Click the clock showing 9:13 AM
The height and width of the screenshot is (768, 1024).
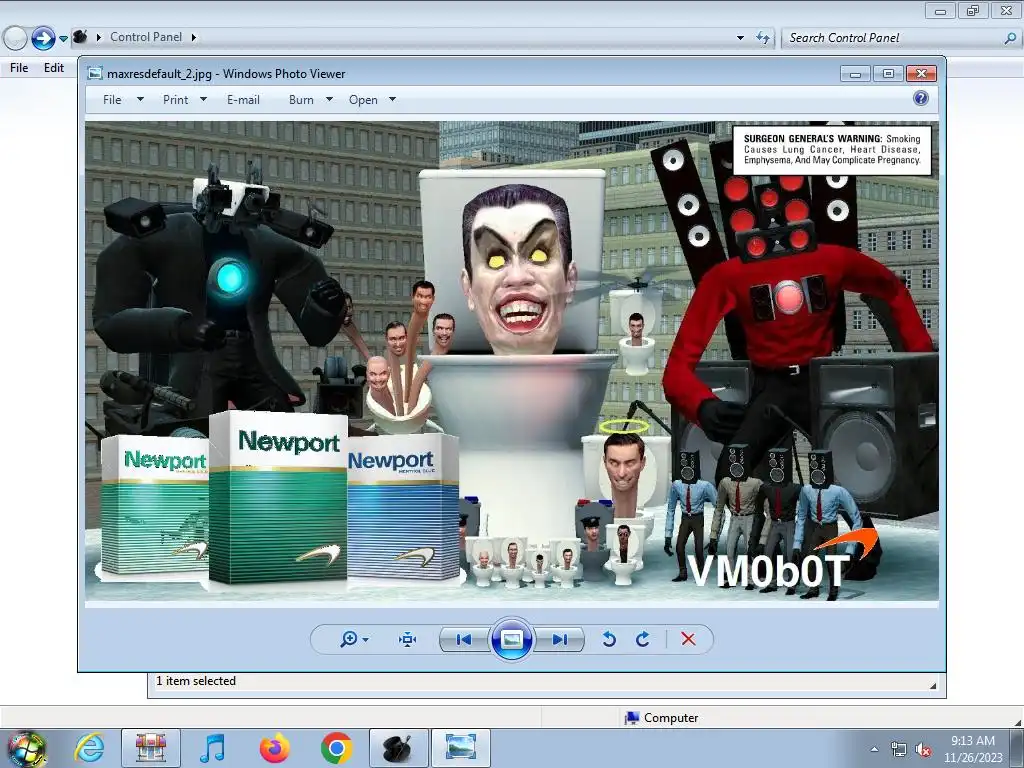tap(972, 741)
